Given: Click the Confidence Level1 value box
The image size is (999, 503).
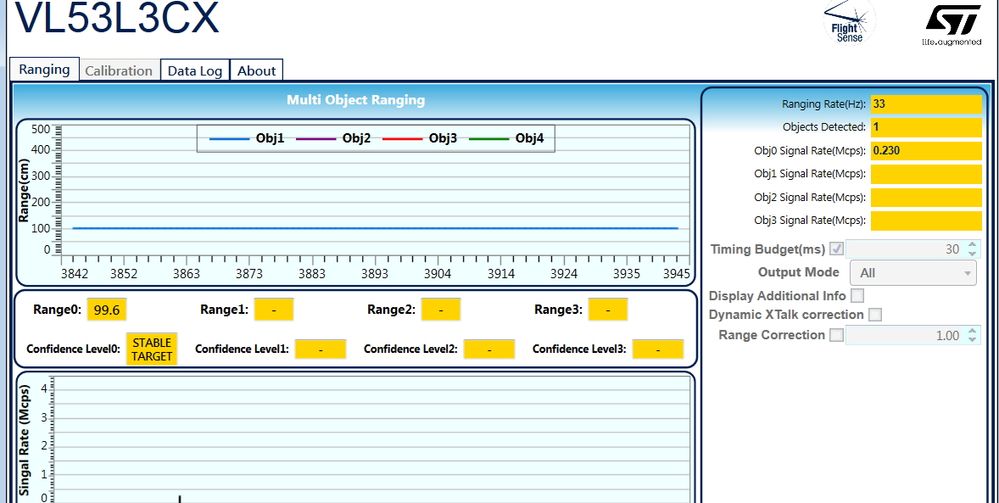Looking at the screenshot, I should [320, 349].
